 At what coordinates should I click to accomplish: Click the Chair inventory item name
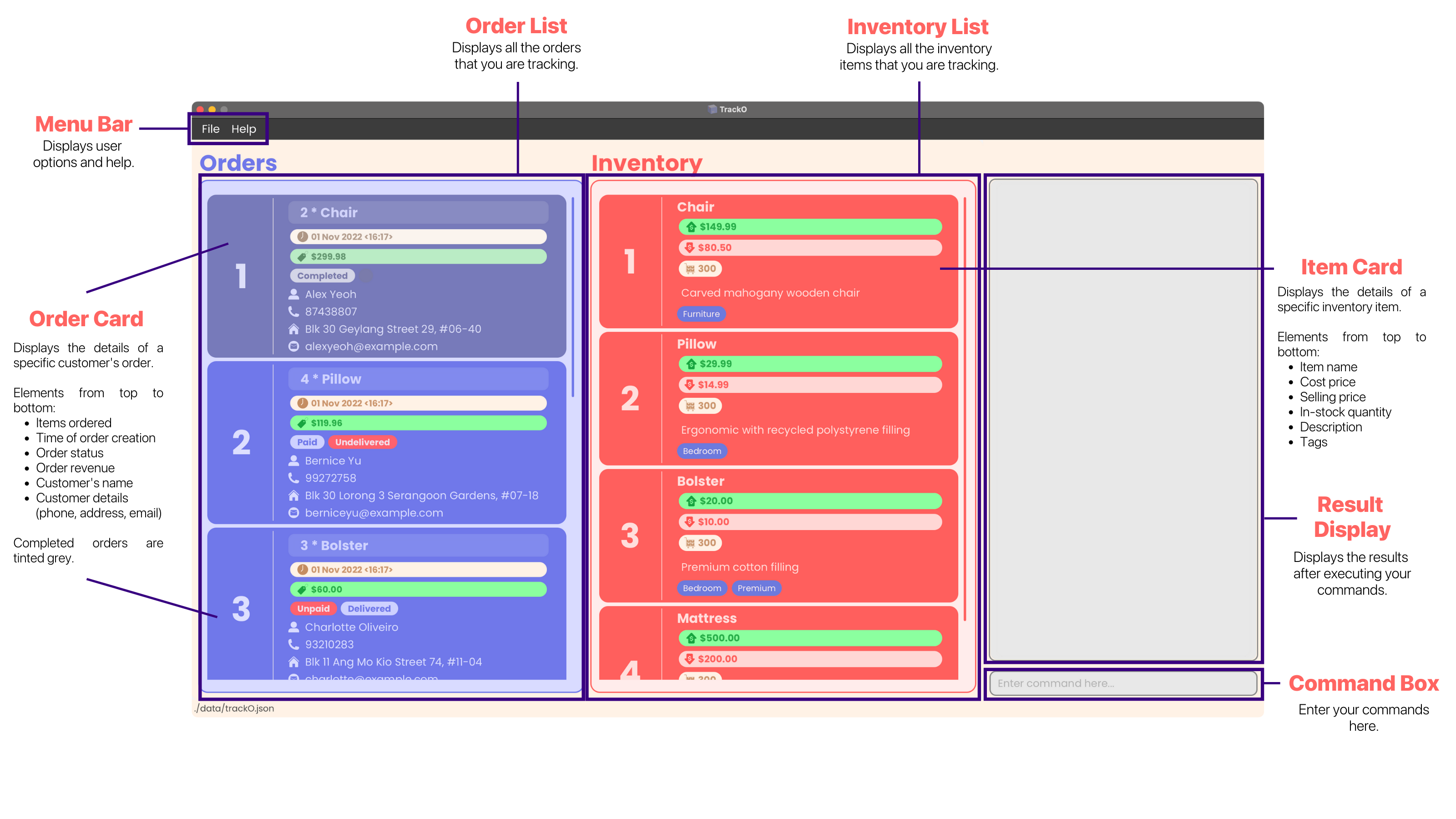[695, 207]
